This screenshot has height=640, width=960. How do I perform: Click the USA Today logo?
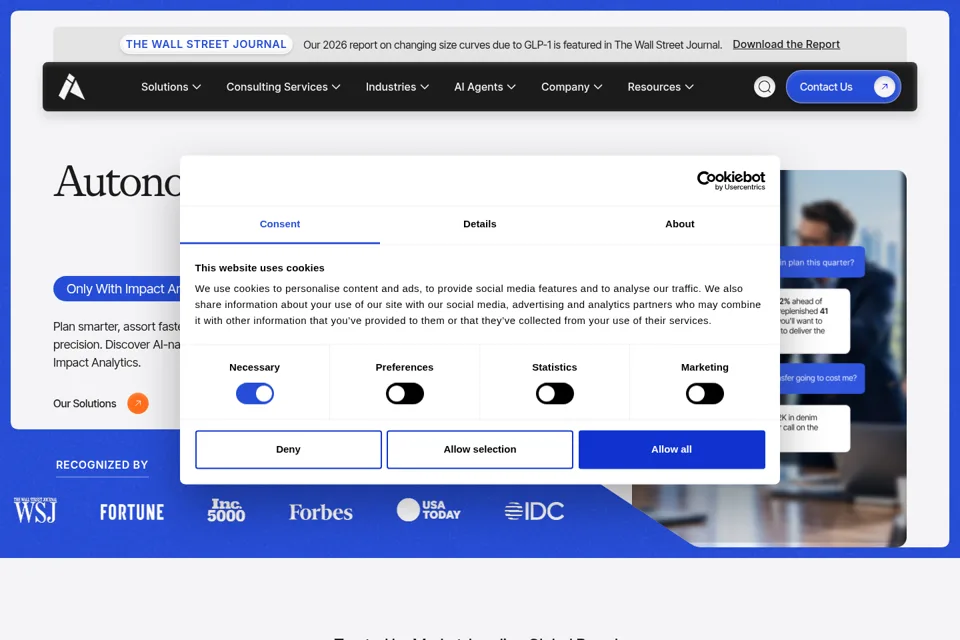[x=429, y=510]
